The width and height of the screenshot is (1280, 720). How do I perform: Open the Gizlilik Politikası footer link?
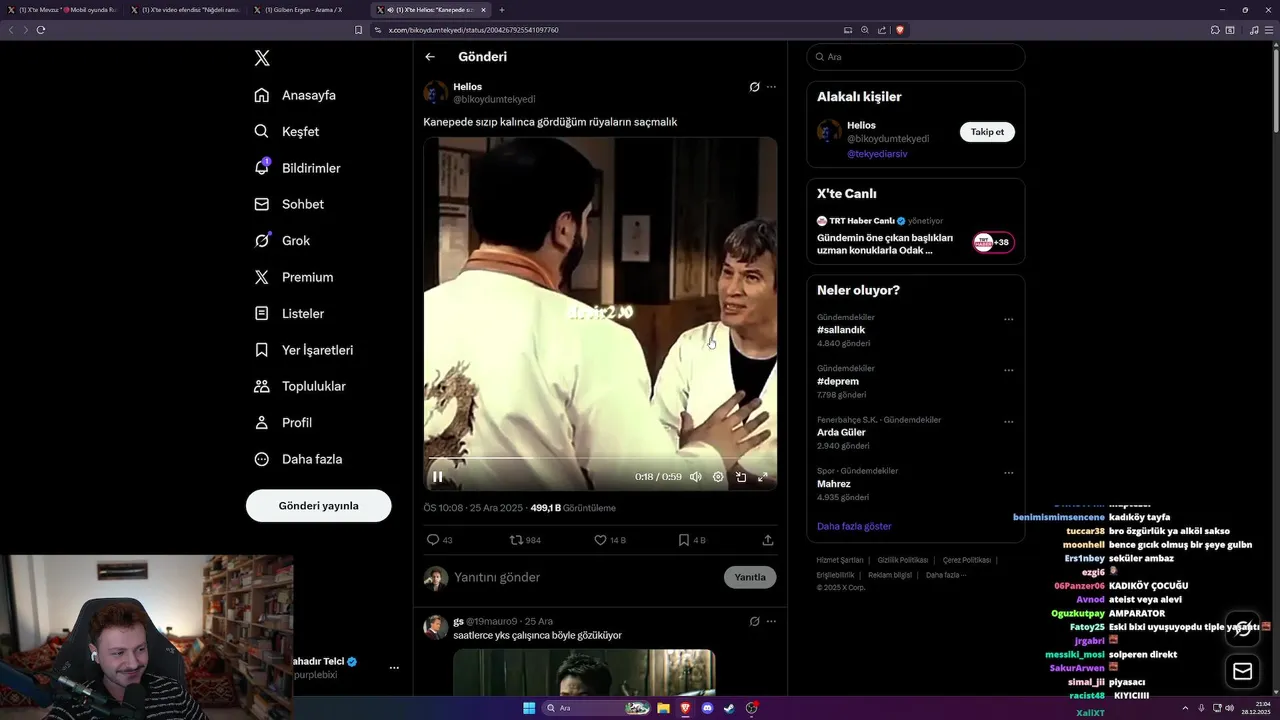902,560
